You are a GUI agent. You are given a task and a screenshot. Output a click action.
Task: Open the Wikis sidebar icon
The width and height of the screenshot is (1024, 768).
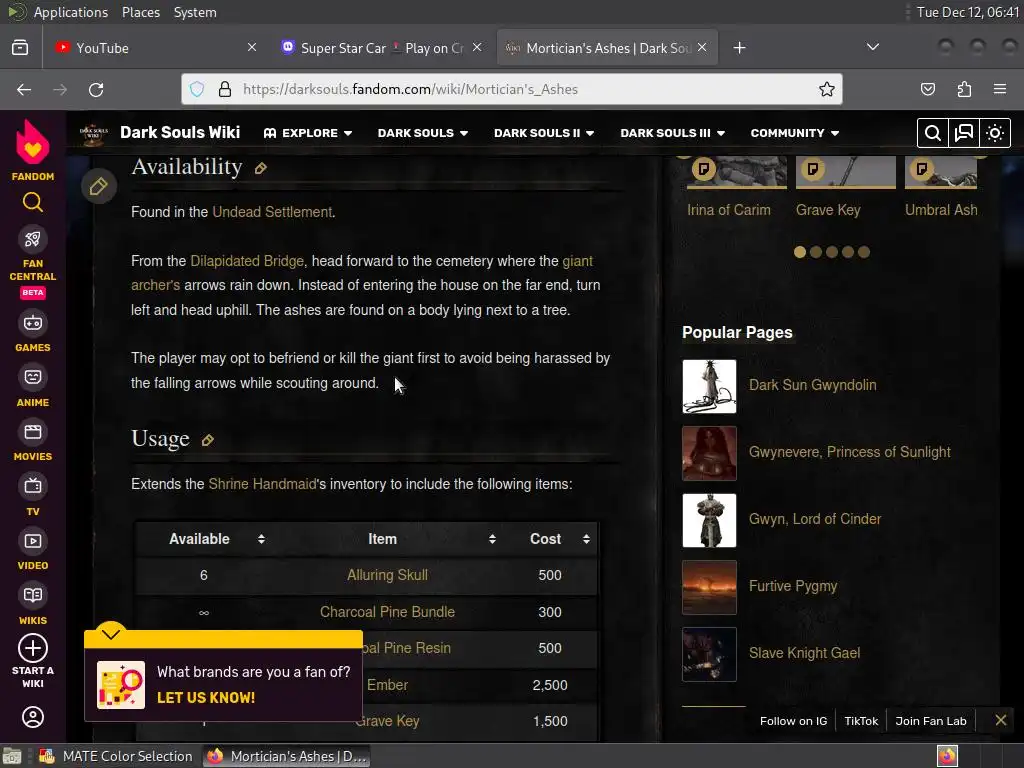click(33, 596)
